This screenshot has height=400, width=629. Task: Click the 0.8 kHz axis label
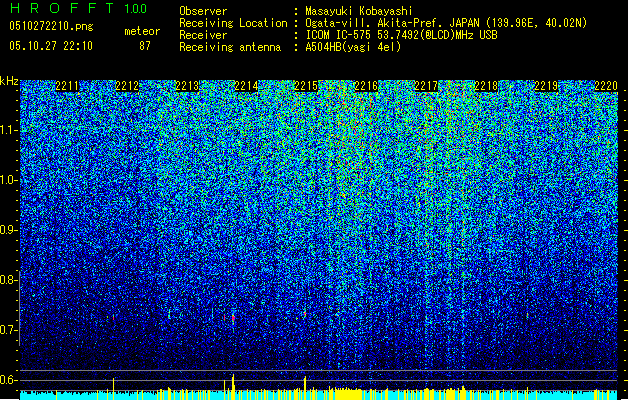pos(8,280)
